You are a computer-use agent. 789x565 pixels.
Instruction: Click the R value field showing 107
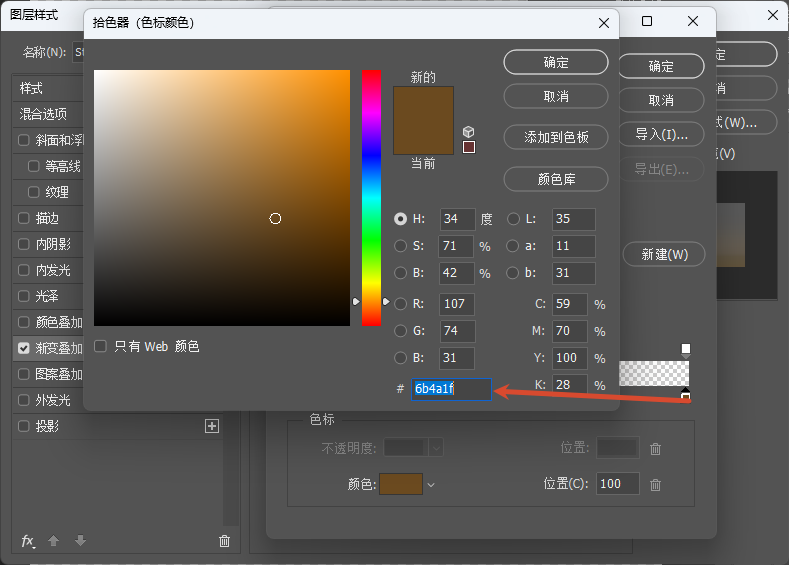pyautogui.click(x=457, y=304)
